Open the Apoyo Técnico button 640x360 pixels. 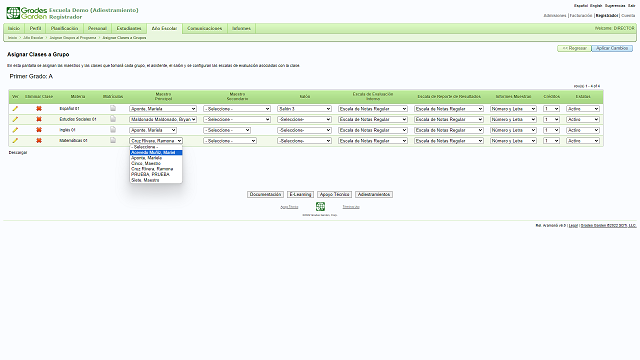[x=334, y=195]
